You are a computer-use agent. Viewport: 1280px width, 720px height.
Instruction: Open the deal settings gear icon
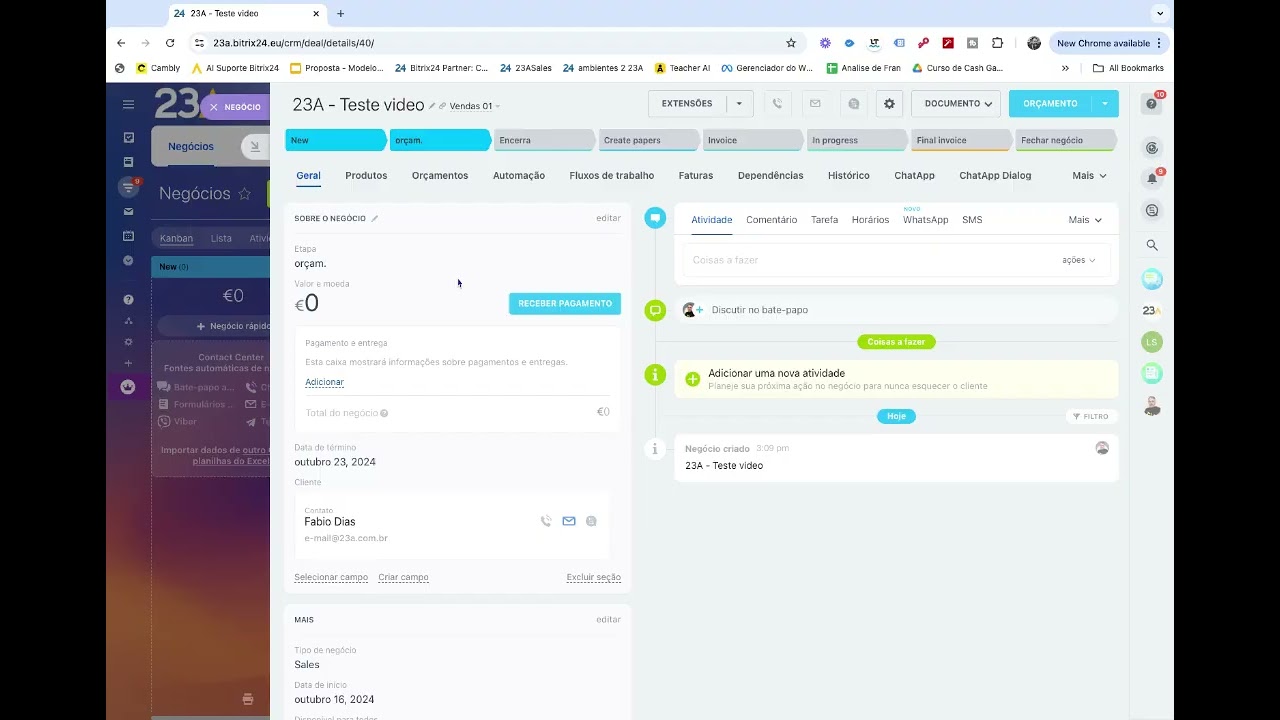point(889,104)
